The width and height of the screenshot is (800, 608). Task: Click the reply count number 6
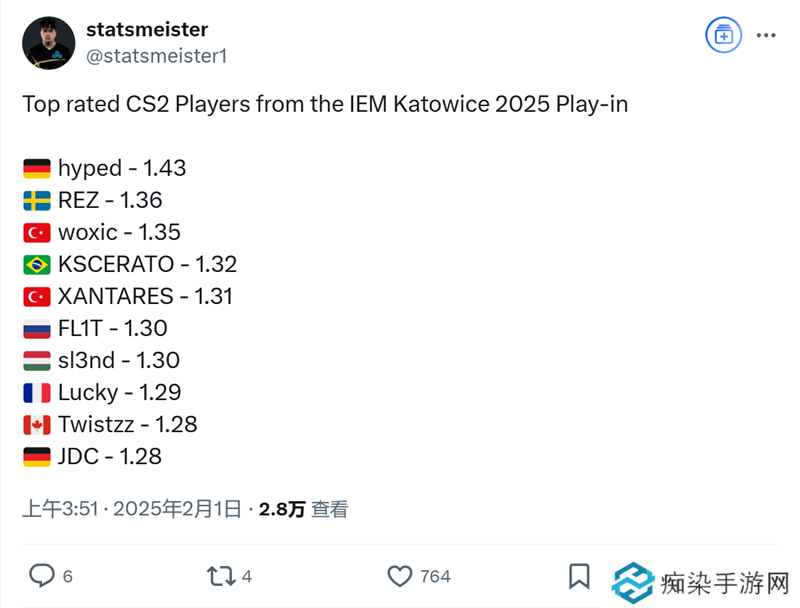(68, 577)
